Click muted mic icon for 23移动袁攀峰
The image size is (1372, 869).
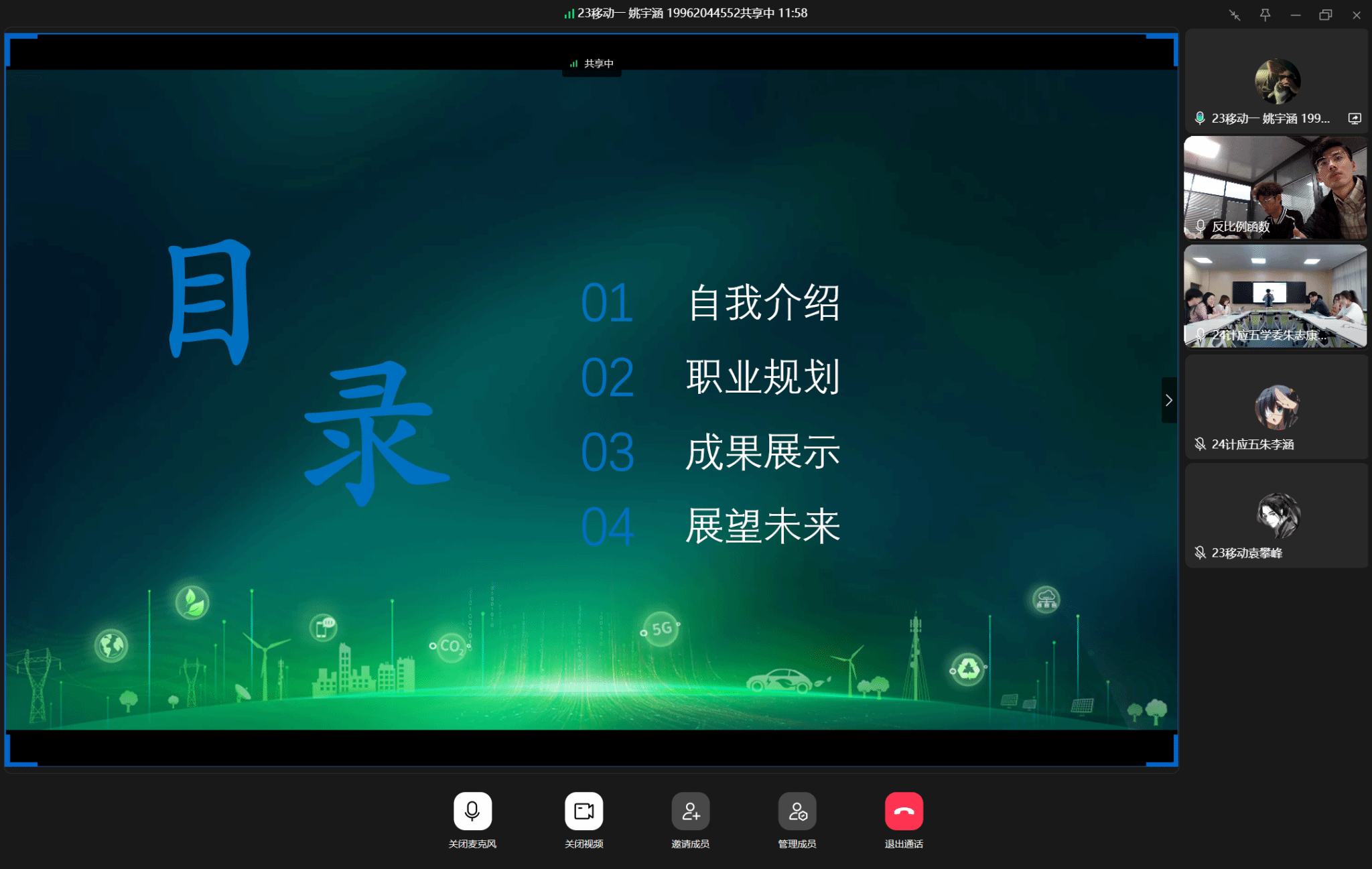[x=1200, y=553]
